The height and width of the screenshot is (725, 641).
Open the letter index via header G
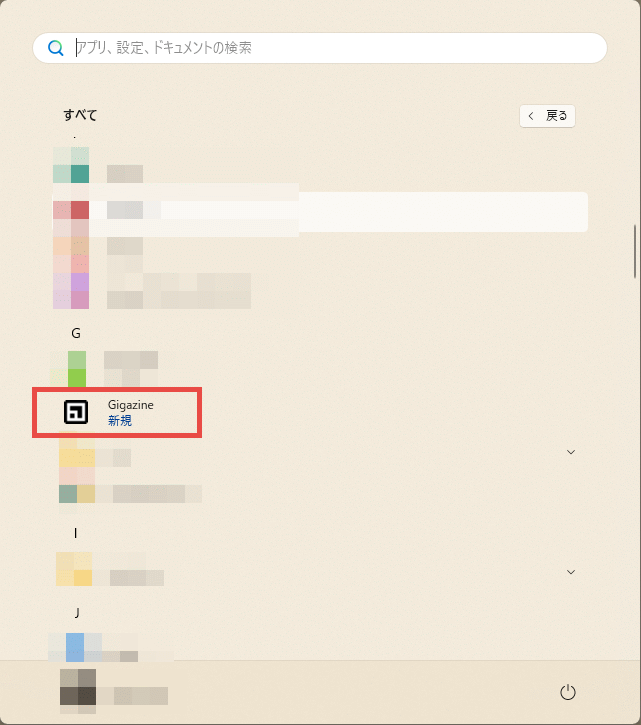(76, 333)
